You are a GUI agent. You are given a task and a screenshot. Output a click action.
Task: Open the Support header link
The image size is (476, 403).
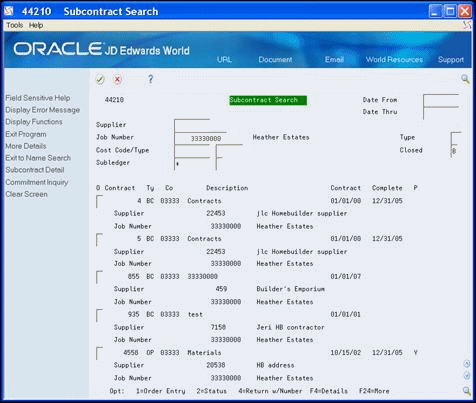point(451,60)
